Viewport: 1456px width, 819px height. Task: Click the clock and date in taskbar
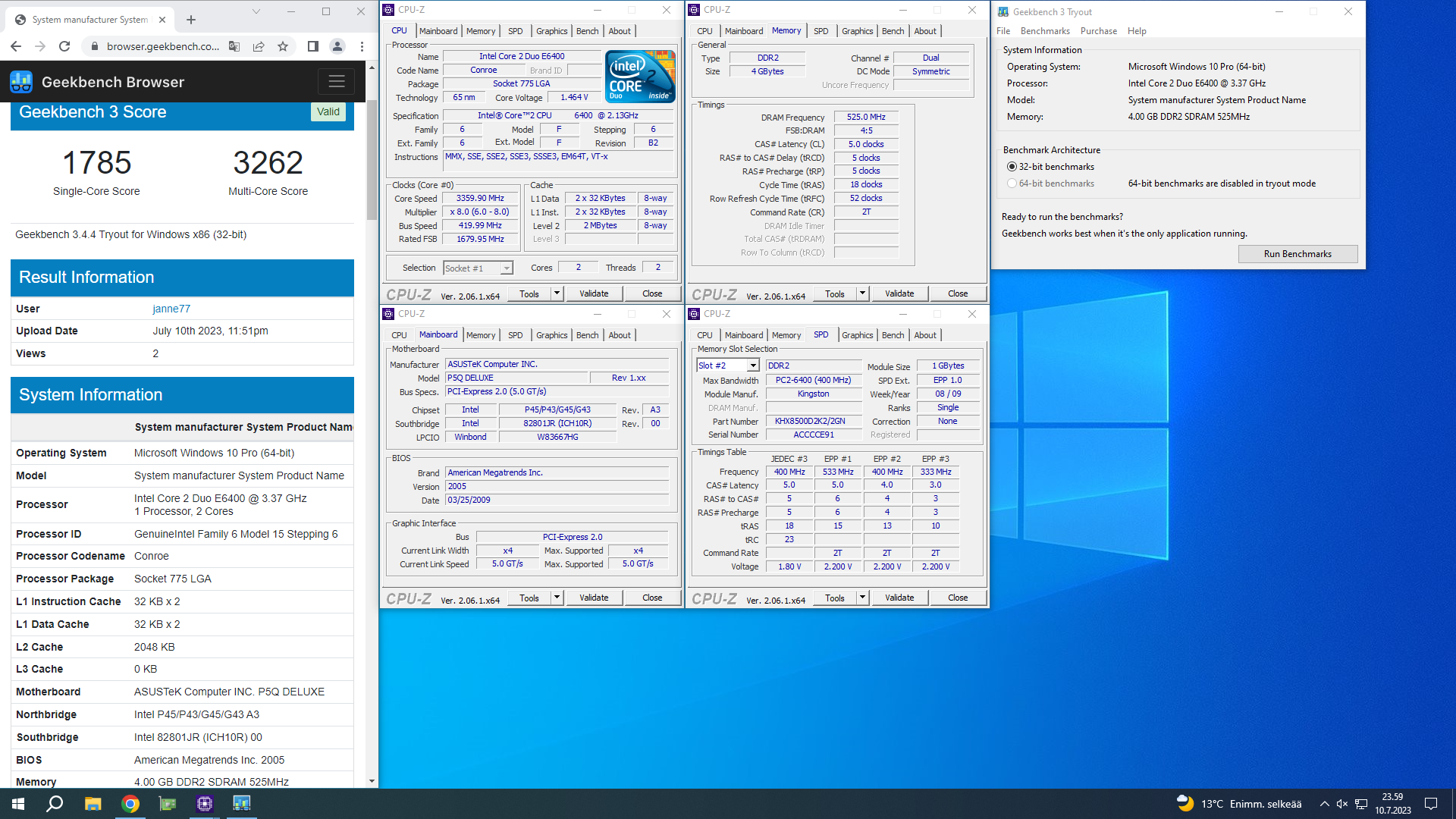[x=1393, y=804]
